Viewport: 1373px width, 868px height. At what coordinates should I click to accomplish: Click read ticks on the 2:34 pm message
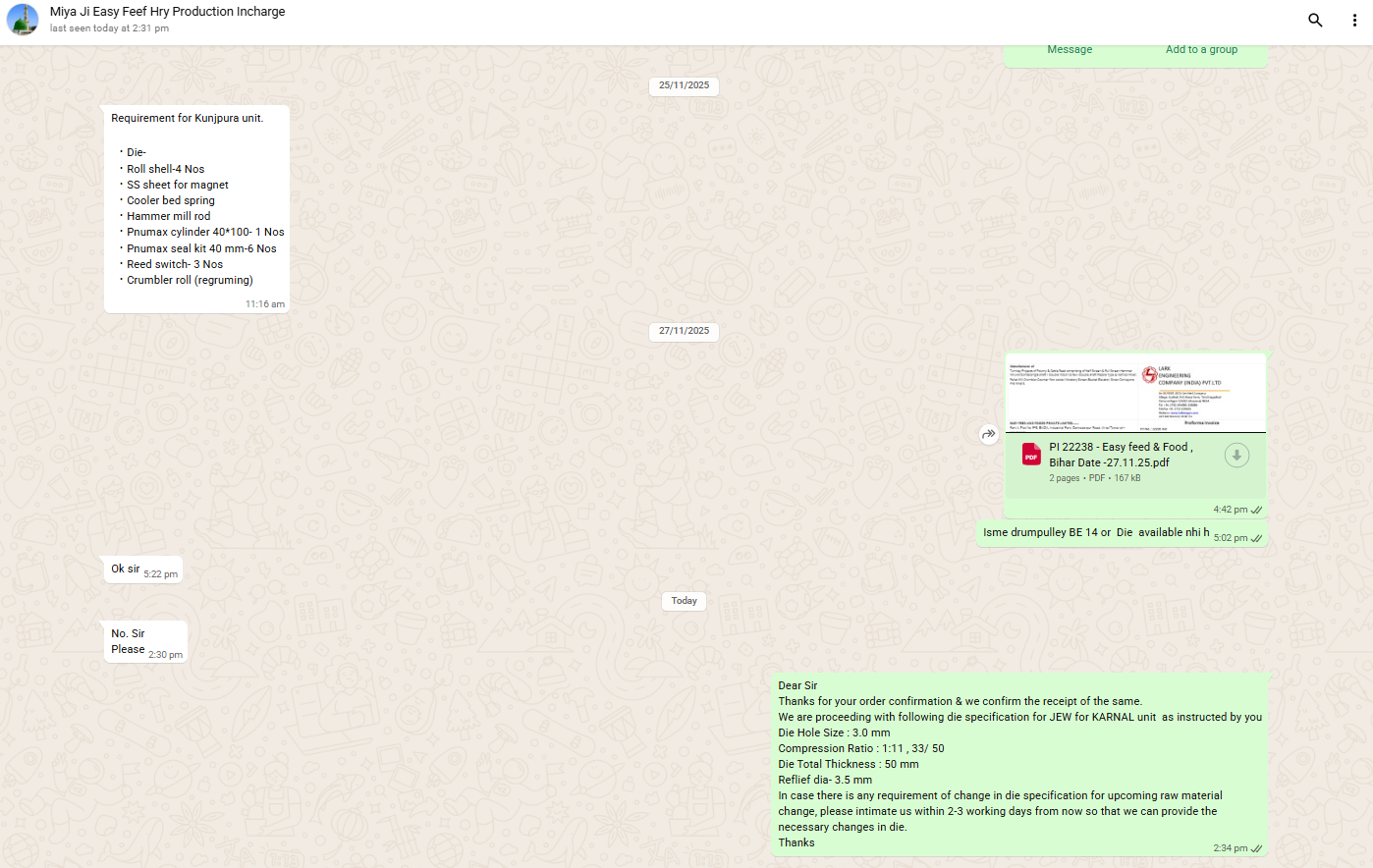pos(1257,848)
